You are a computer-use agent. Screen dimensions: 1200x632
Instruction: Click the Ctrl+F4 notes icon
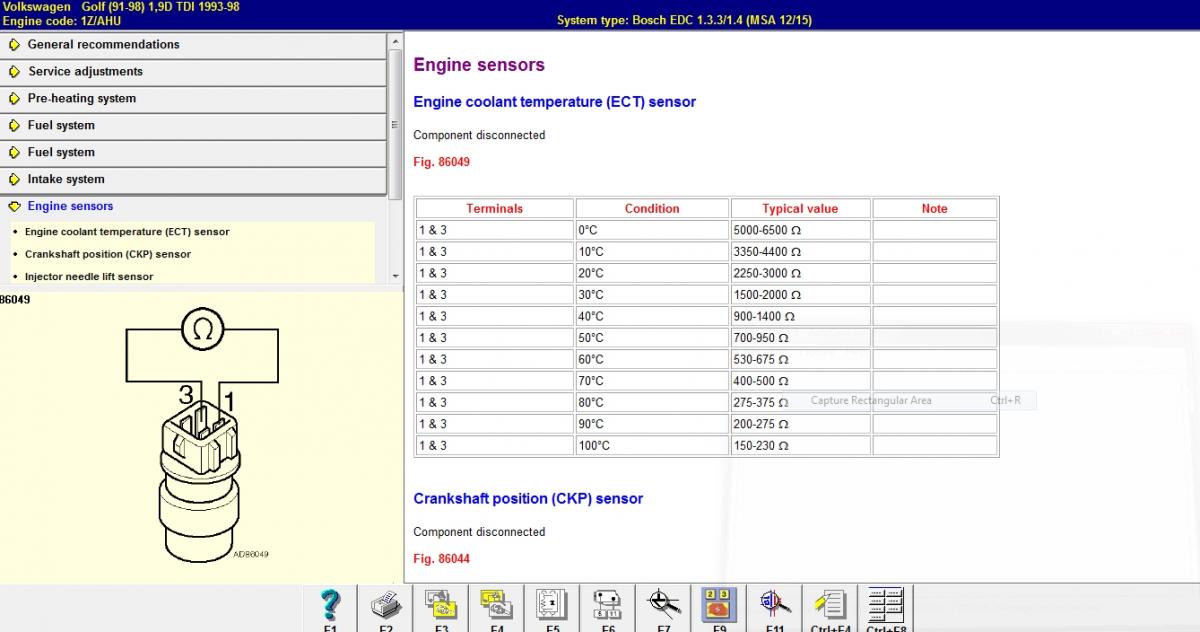(x=830, y=605)
